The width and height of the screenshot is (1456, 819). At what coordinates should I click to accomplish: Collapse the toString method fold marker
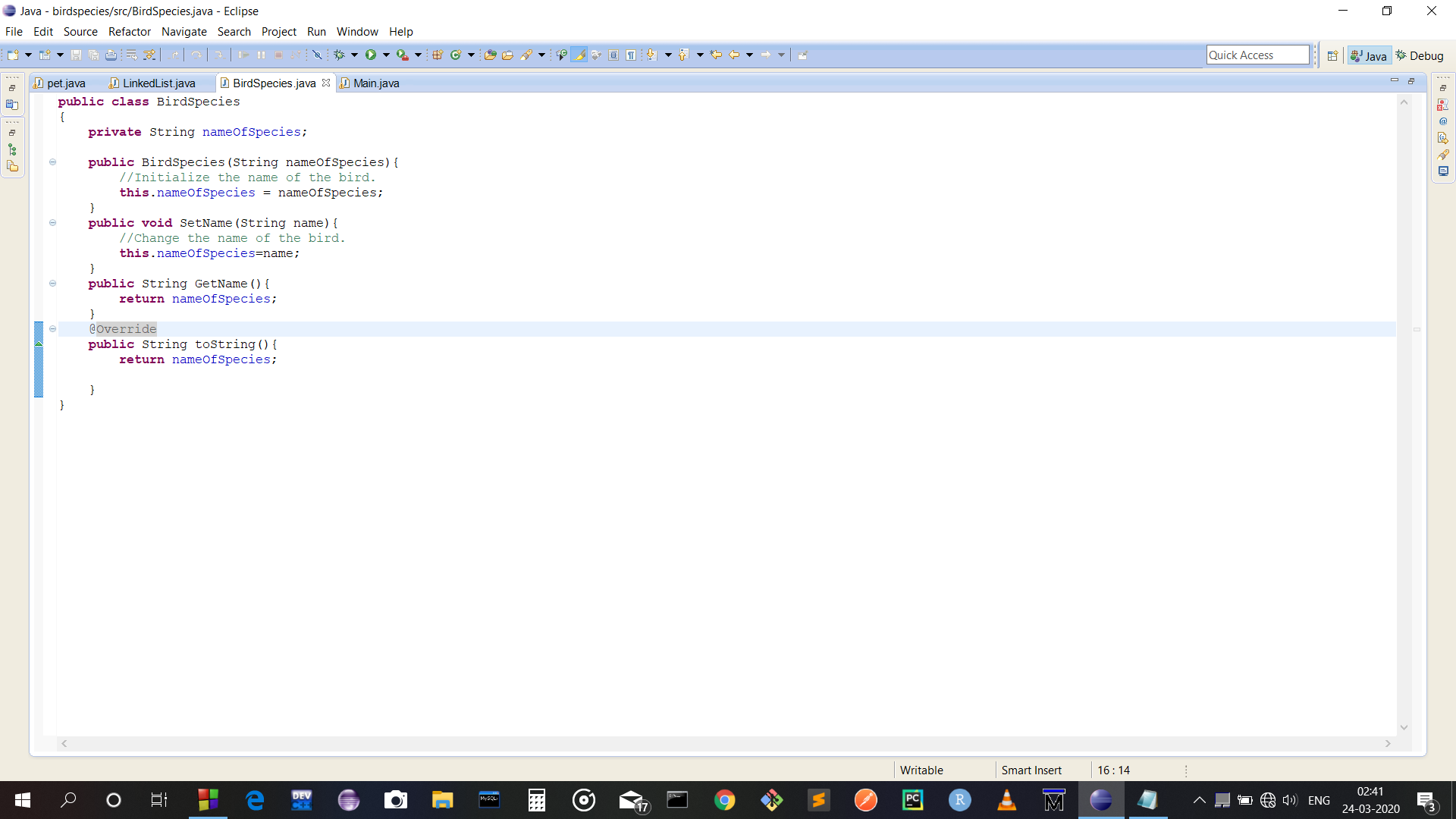tap(52, 329)
